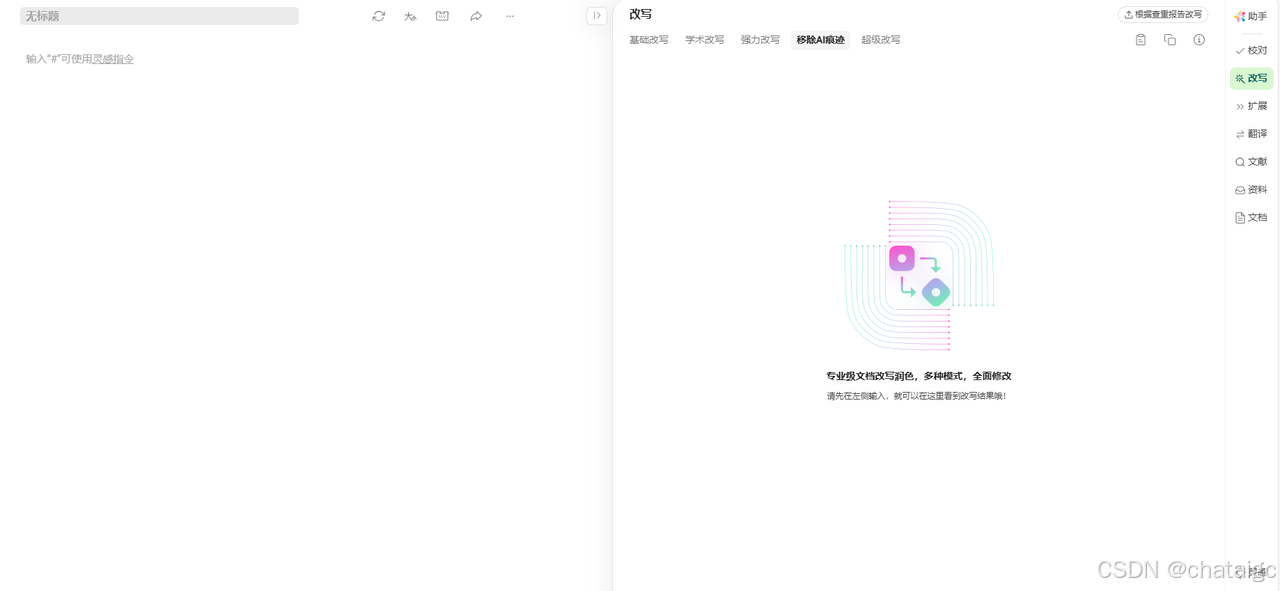Switch to the 强力改写 tab
Image resolution: width=1280 pixels, height=591 pixels.
point(760,40)
